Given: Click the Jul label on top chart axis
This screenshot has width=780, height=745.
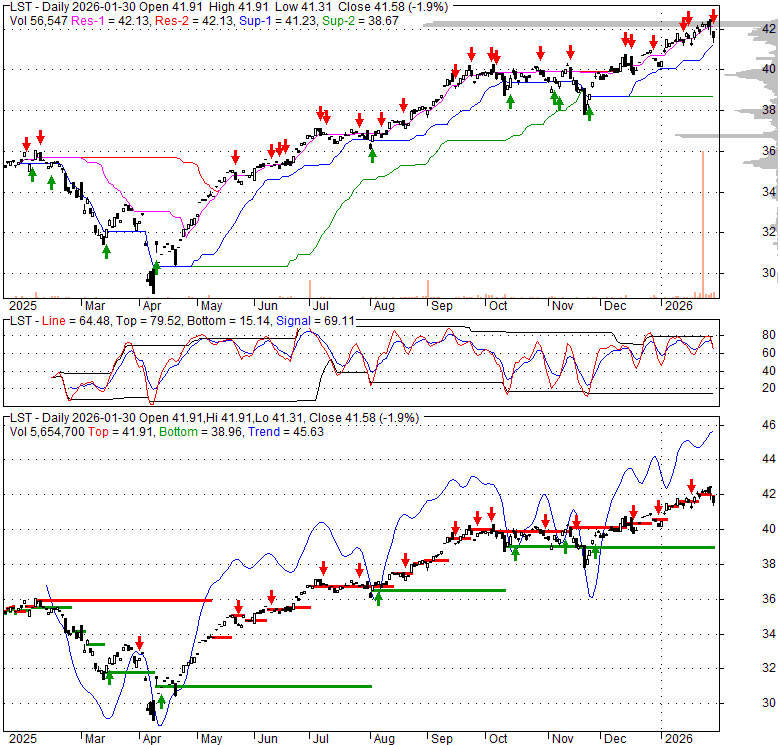Looking at the screenshot, I should click(x=322, y=304).
